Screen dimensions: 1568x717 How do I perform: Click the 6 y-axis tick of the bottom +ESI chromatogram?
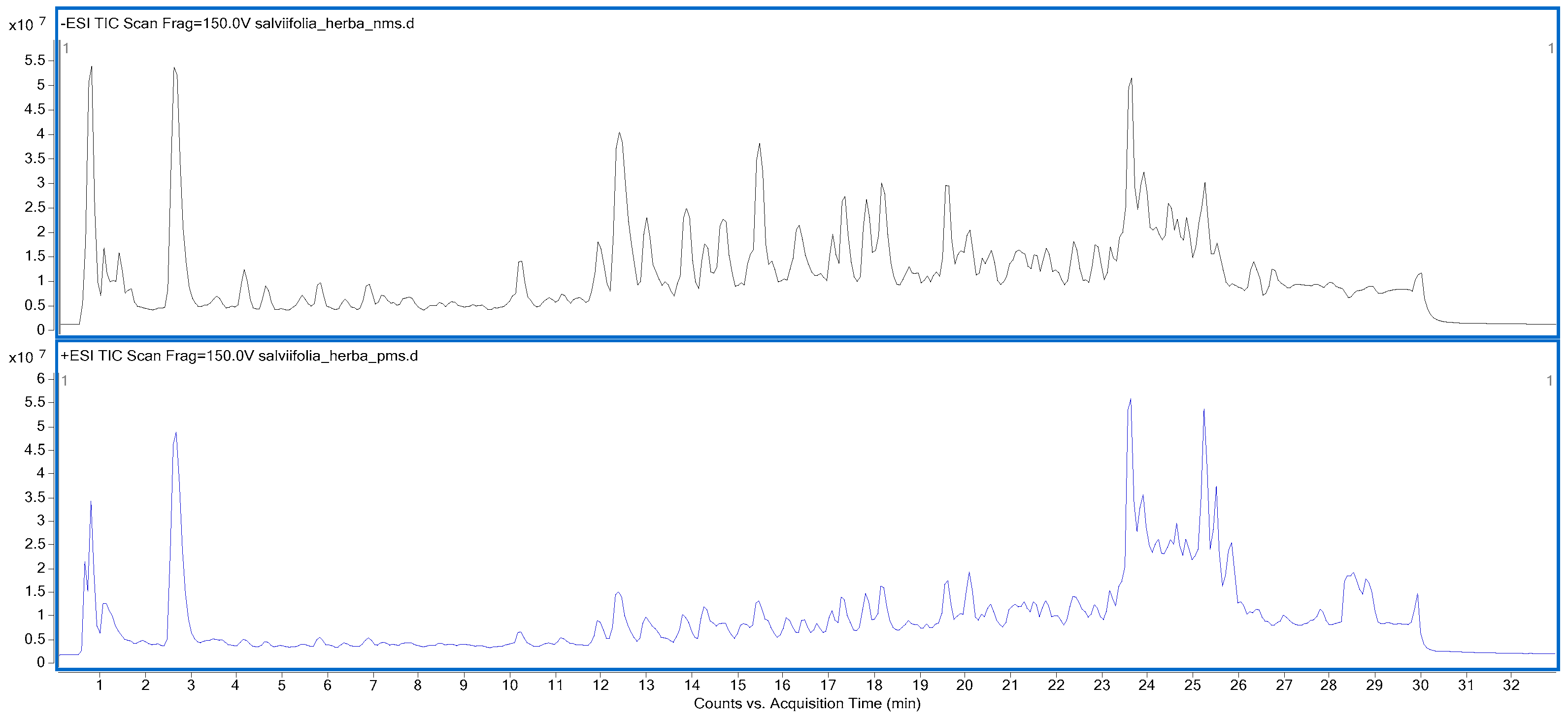(41, 379)
